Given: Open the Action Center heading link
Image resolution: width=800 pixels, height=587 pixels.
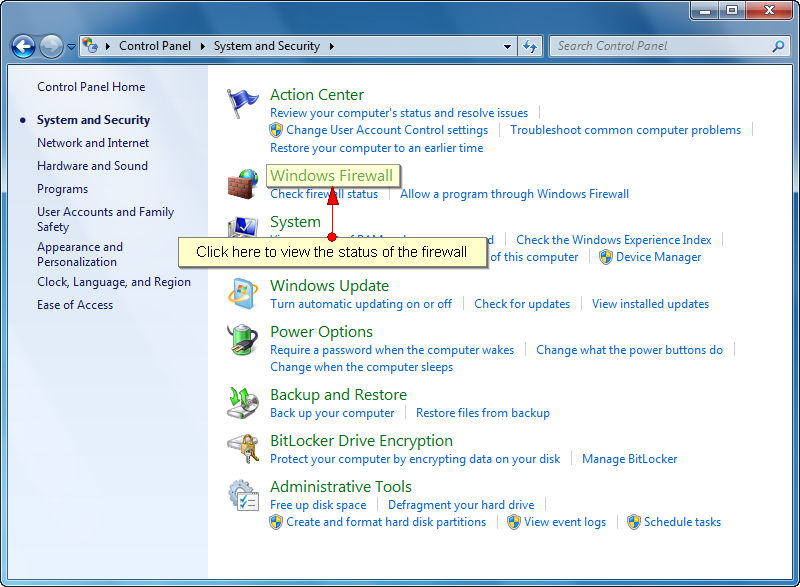Looking at the screenshot, I should click(x=317, y=95).
